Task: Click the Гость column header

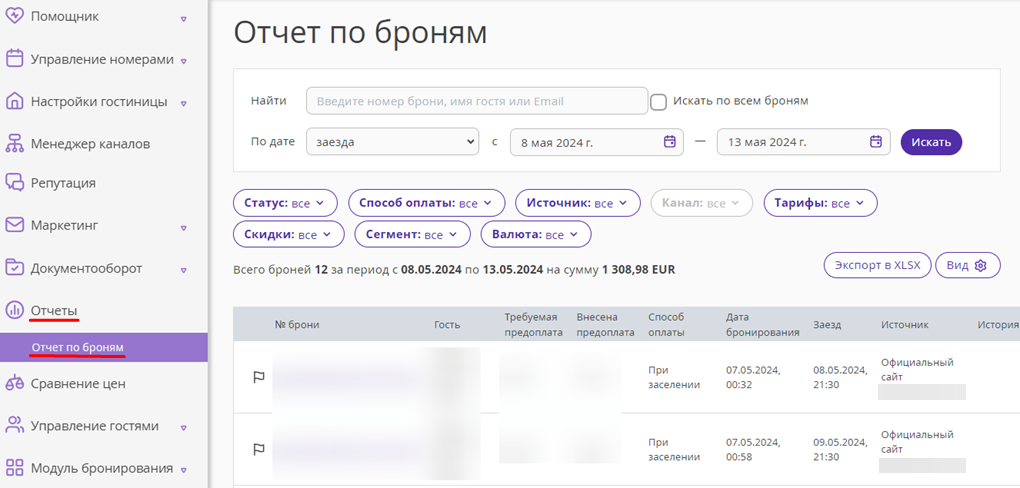Action: [447, 324]
